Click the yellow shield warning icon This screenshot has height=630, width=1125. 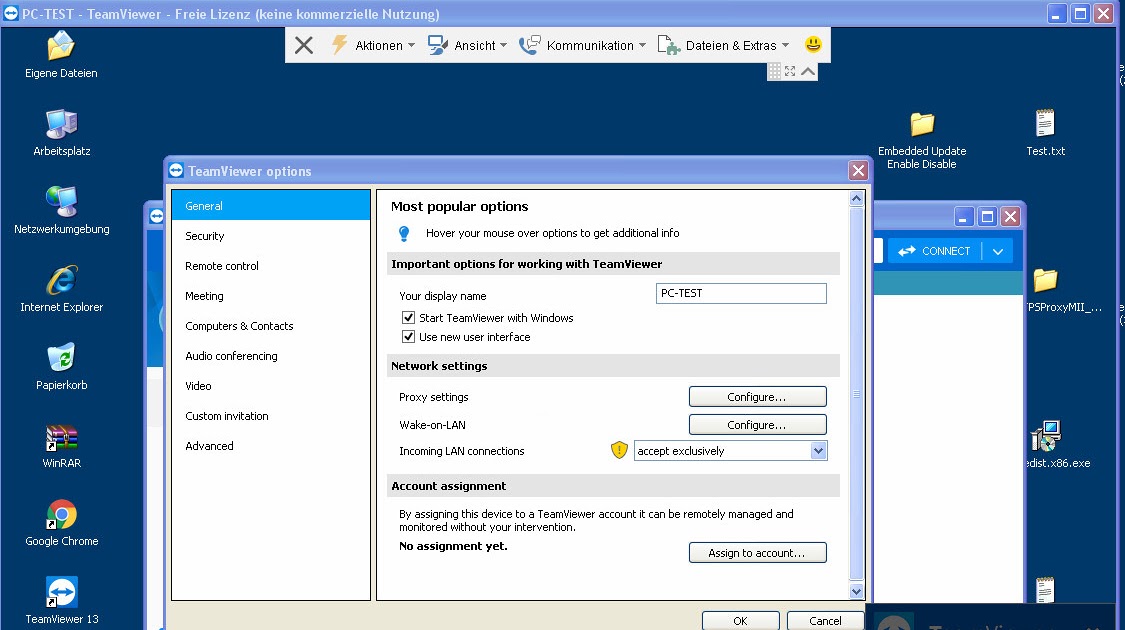619,451
